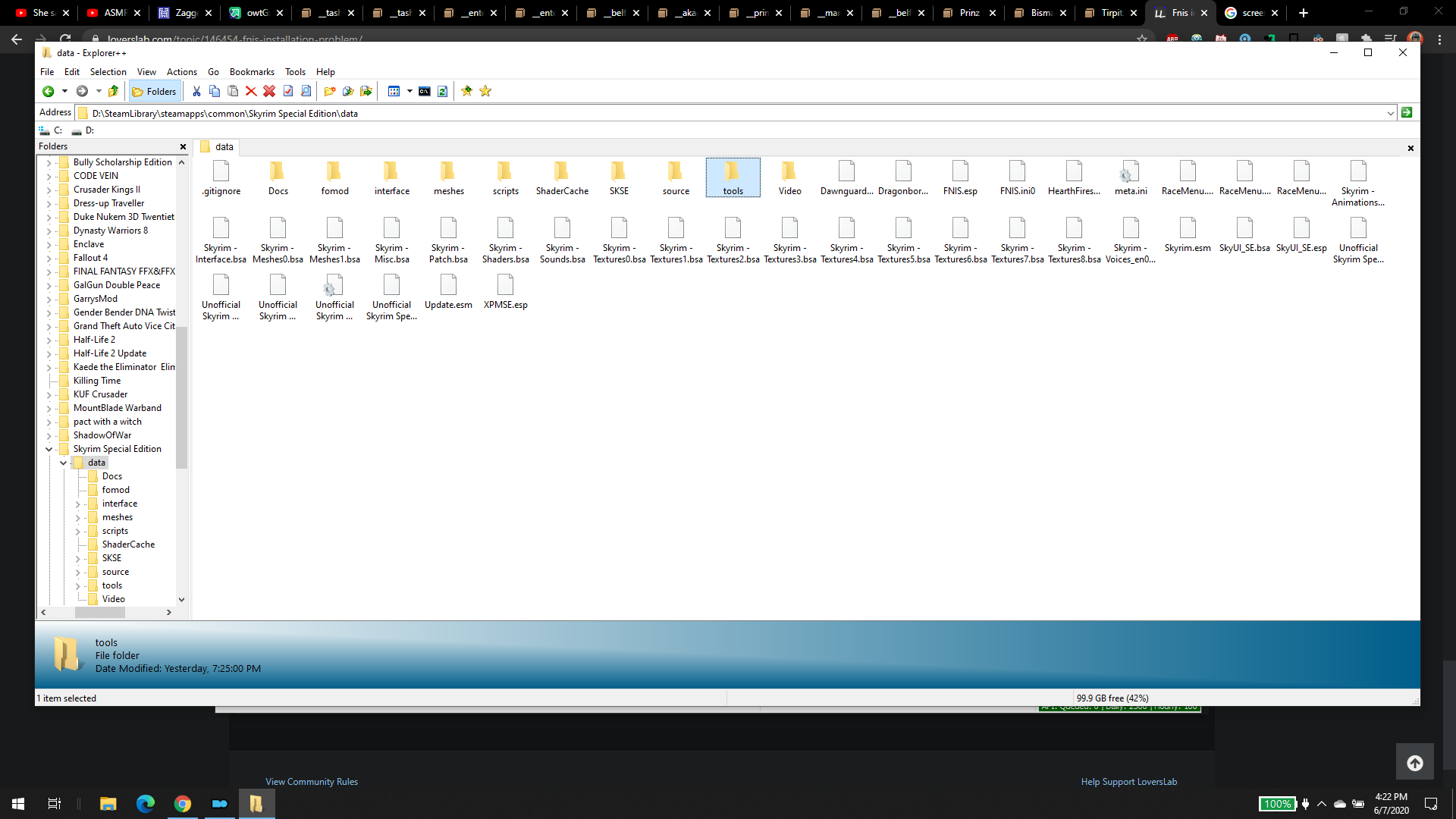Open the Forward history dropdown arrow

[x=99, y=92]
